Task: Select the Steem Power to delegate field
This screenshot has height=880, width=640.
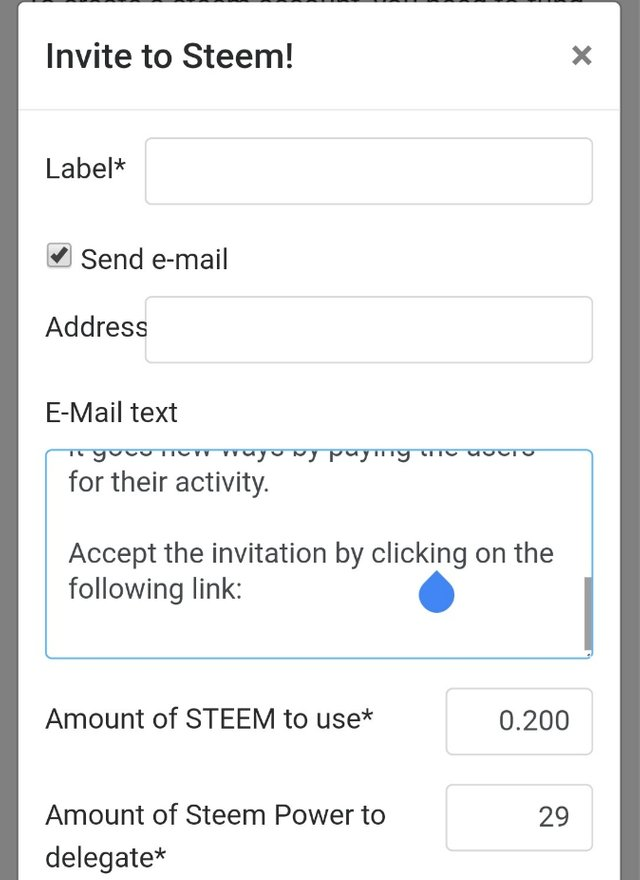Action: click(x=518, y=817)
